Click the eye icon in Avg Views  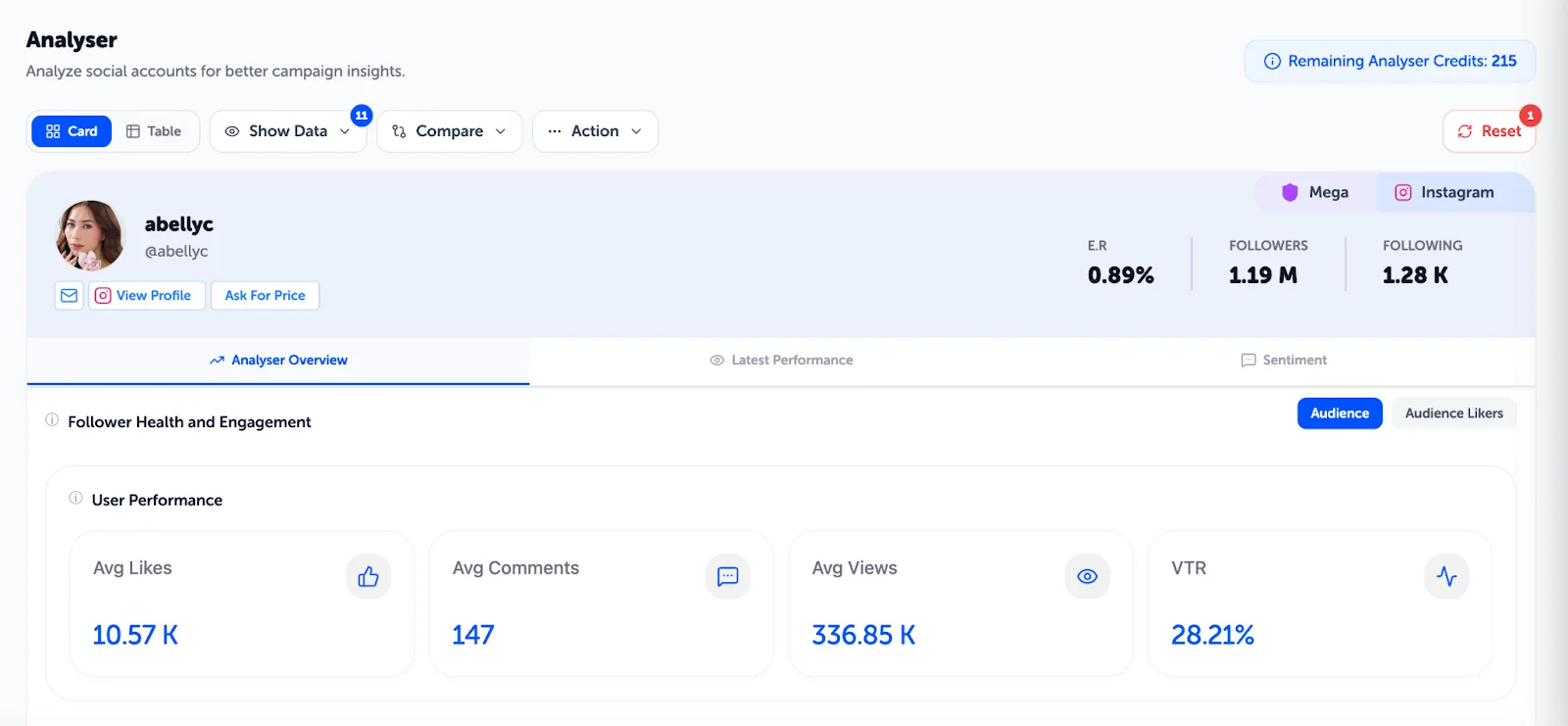[x=1087, y=576]
